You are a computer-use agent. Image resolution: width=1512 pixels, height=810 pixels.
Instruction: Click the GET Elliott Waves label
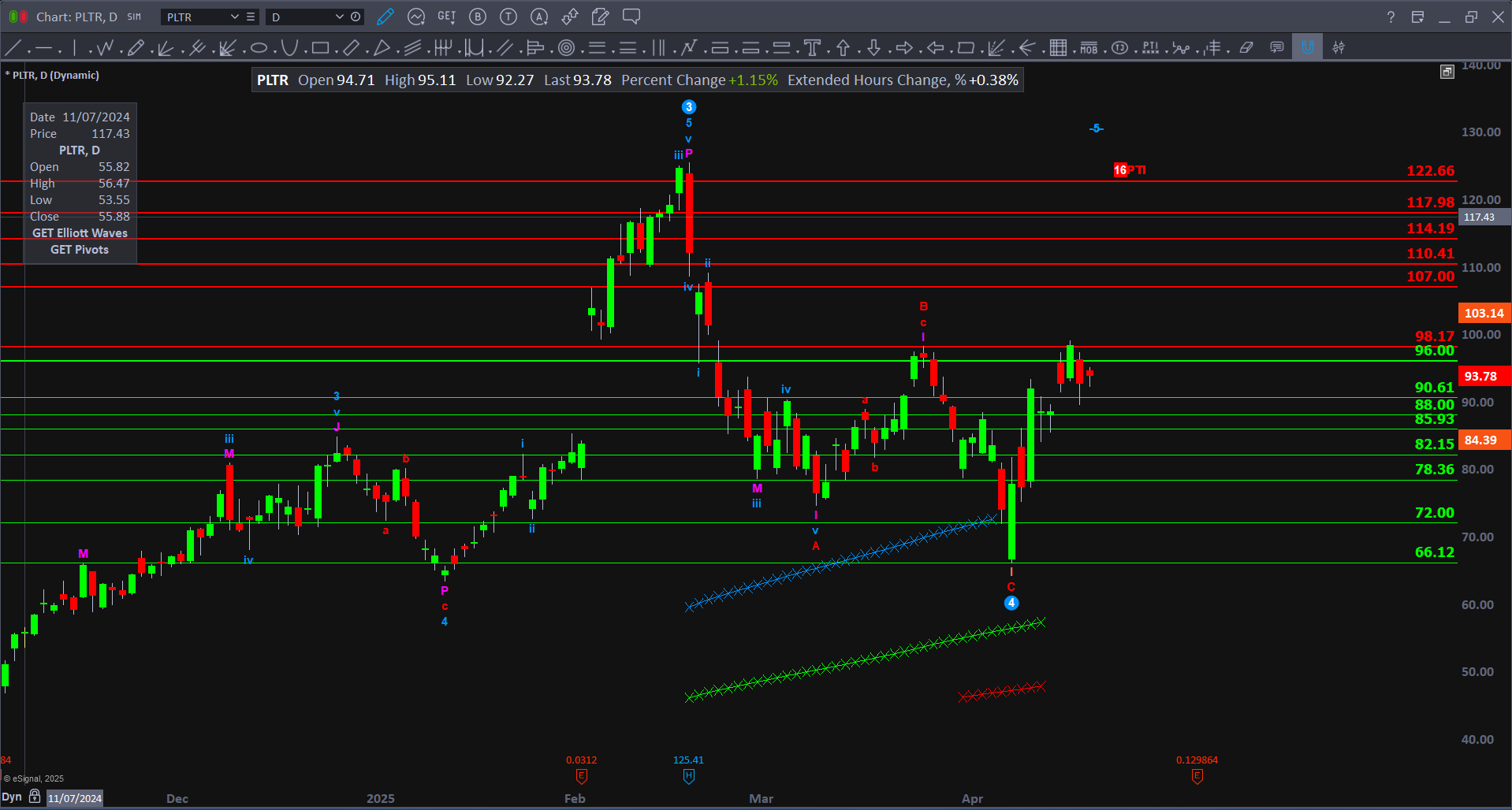pyautogui.click(x=80, y=233)
